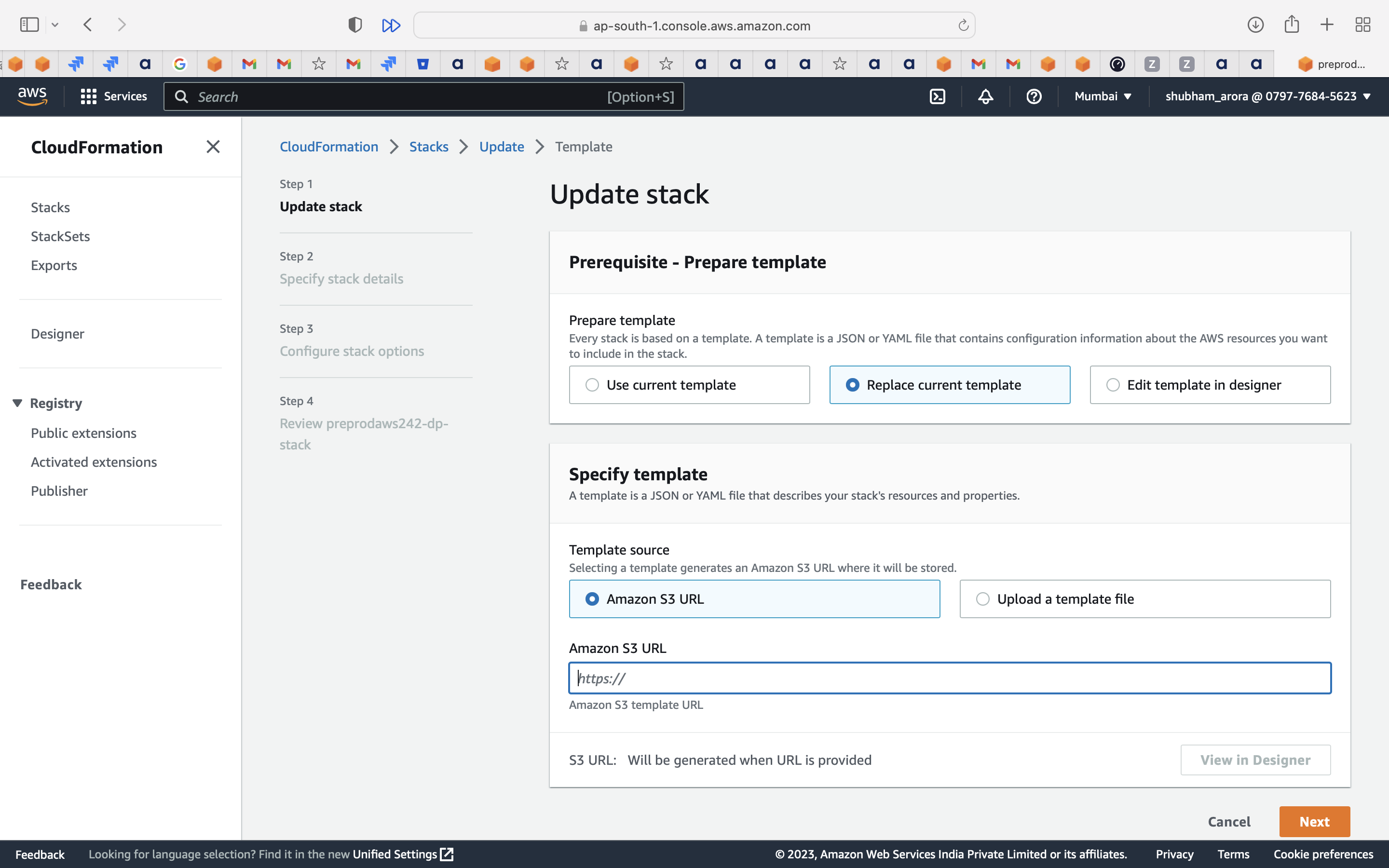
Task: Show the tab overview grid icon
Action: [x=1362, y=25]
